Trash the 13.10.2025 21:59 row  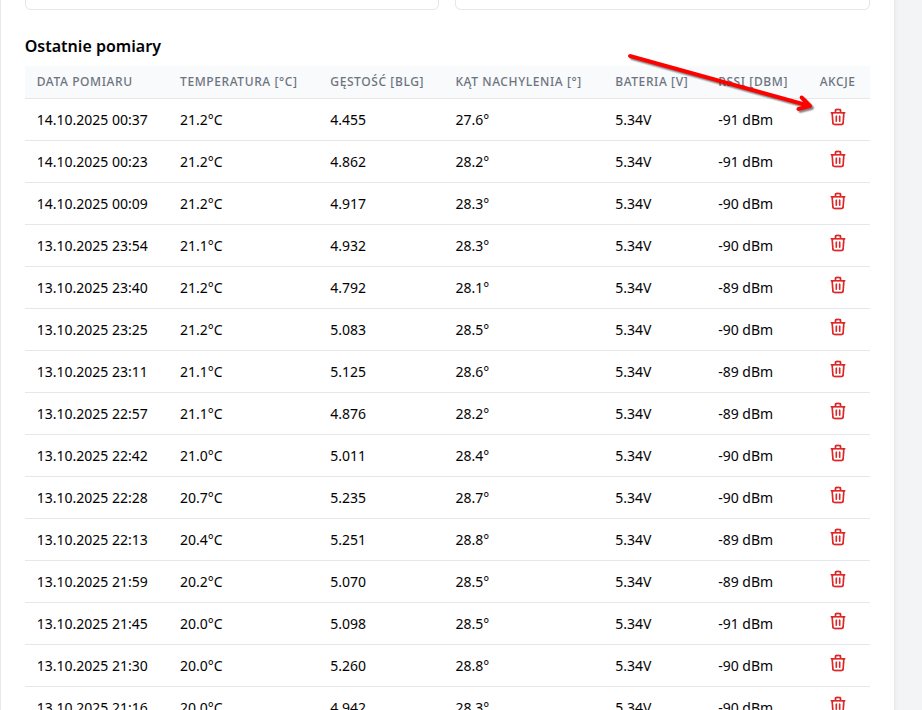click(x=838, y=580)
